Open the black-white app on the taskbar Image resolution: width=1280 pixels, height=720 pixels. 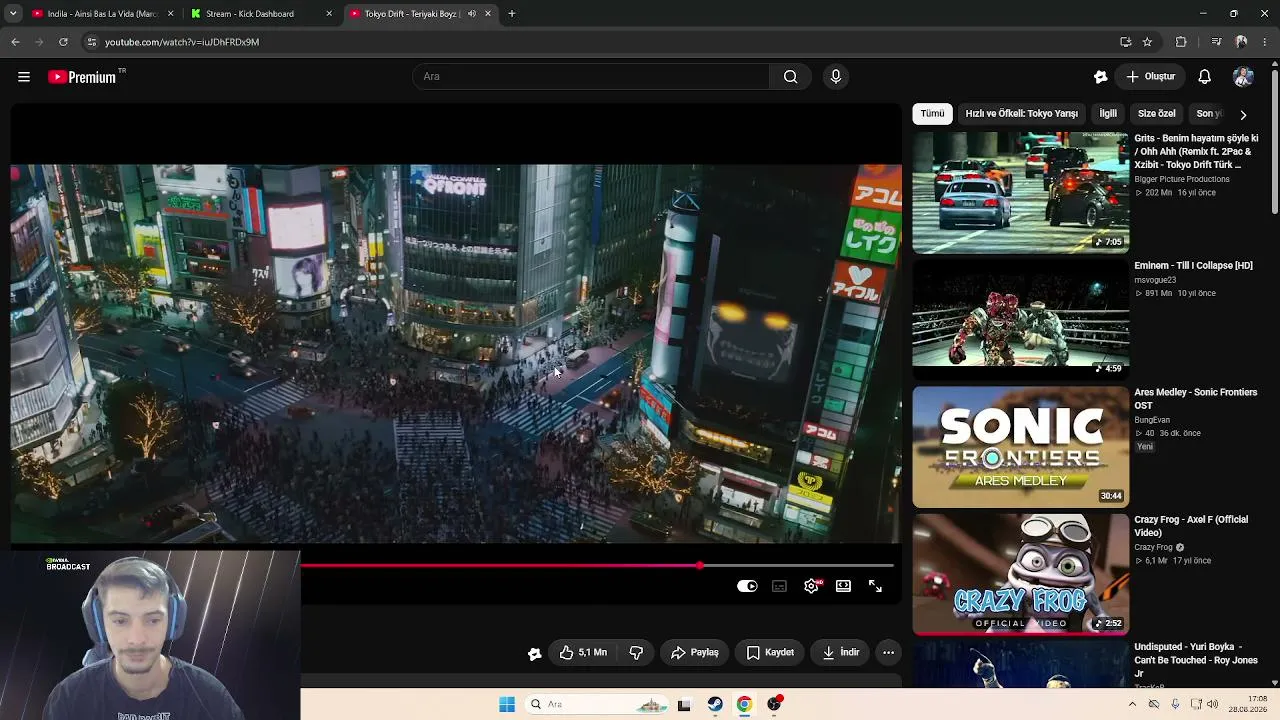(684, 704)
